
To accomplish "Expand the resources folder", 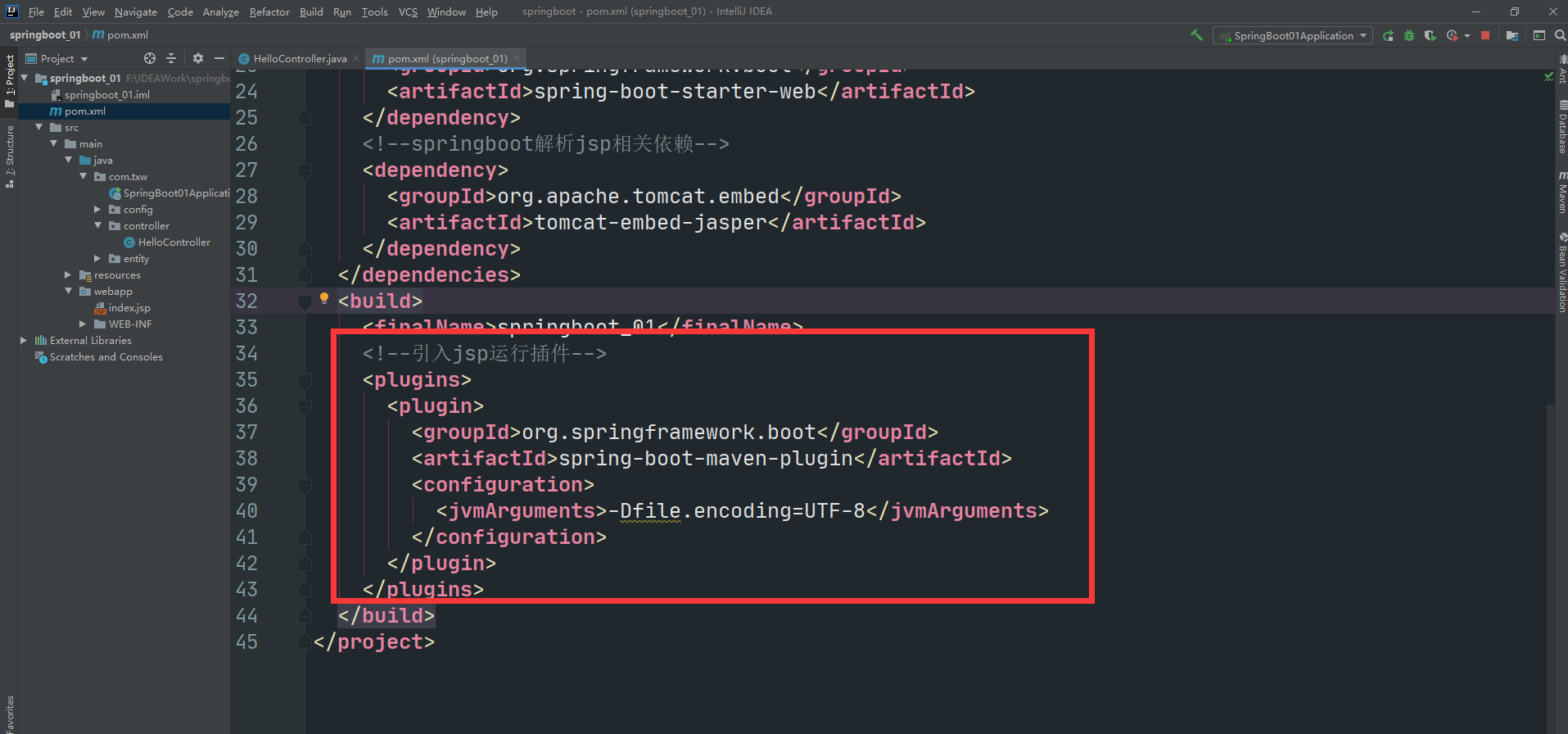I will (69, 274).
